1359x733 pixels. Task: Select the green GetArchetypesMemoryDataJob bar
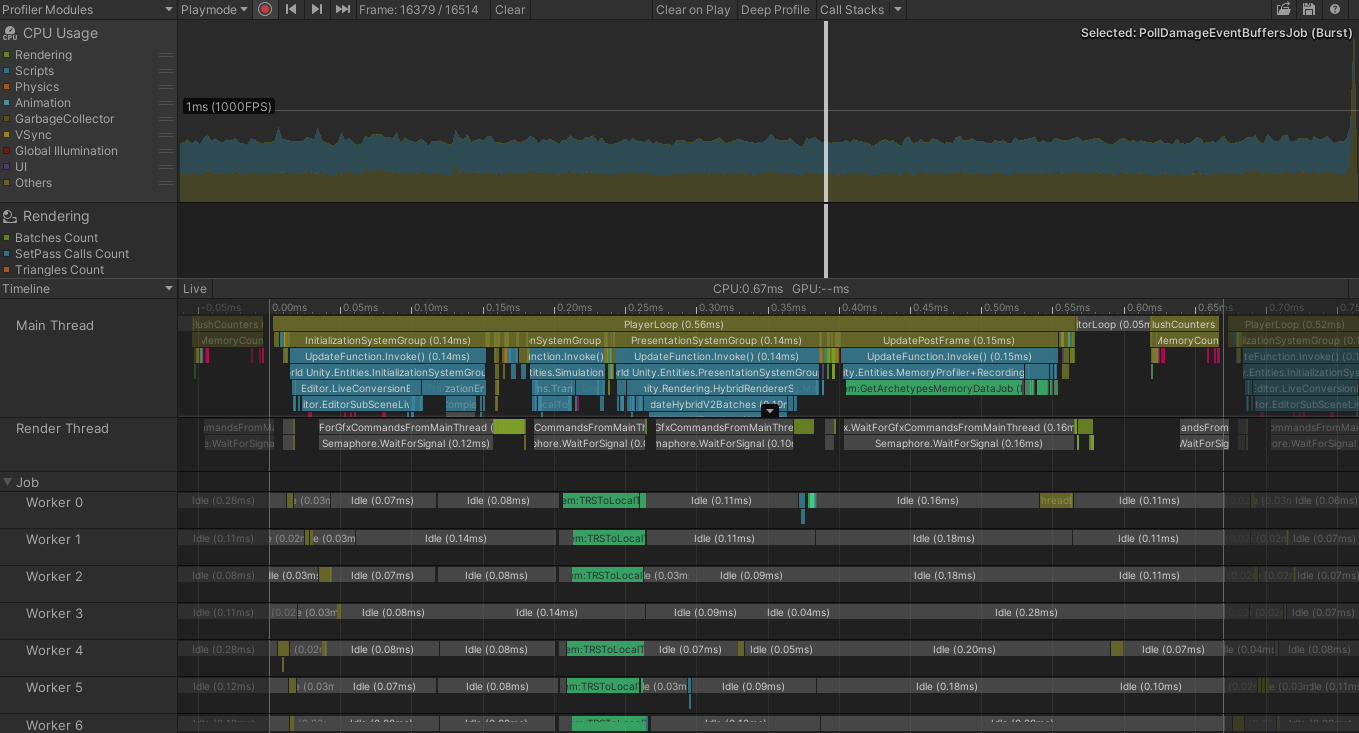pyautogui.click(x=934, y=388)
